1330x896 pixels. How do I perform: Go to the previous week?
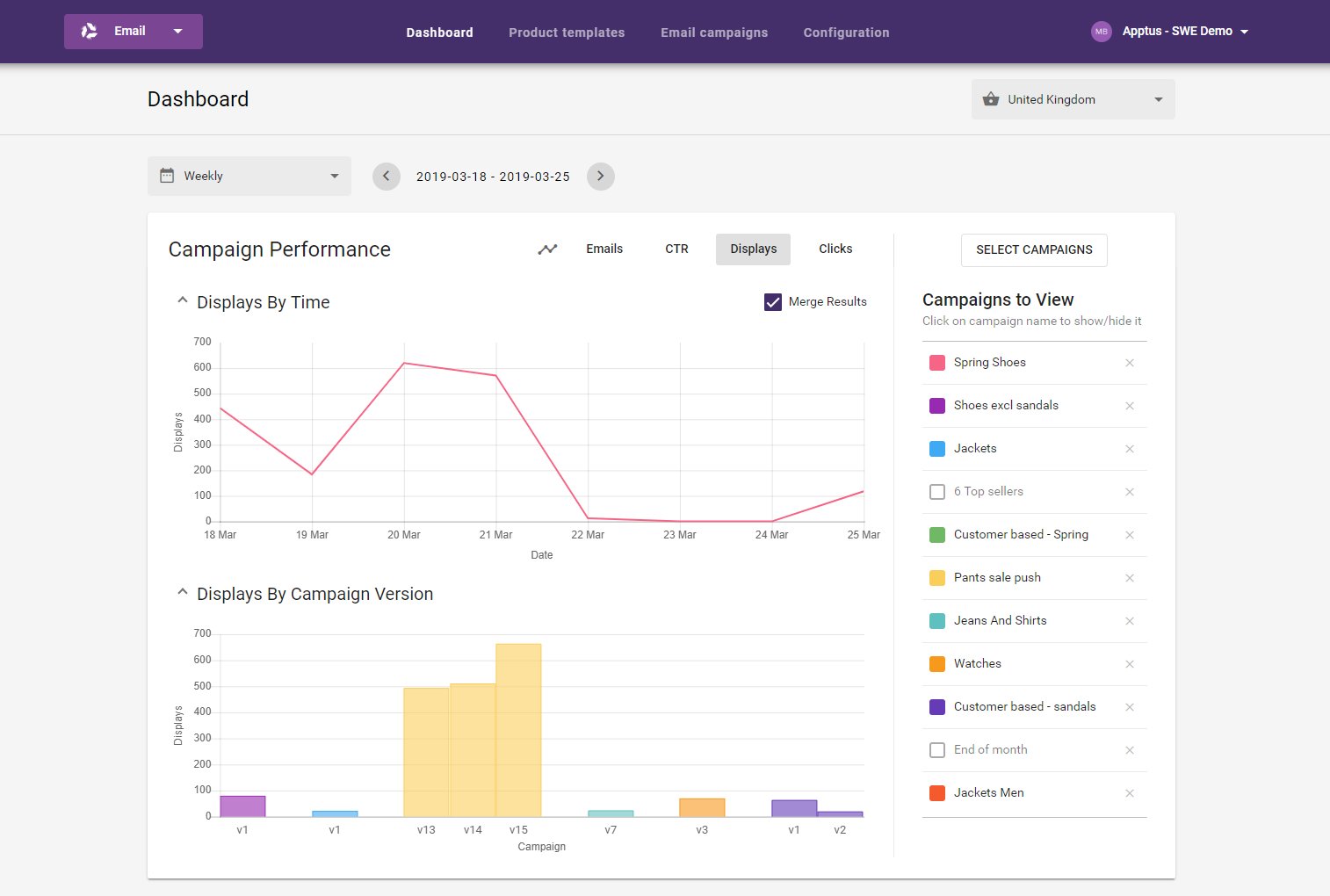click(x=387, y=177)
